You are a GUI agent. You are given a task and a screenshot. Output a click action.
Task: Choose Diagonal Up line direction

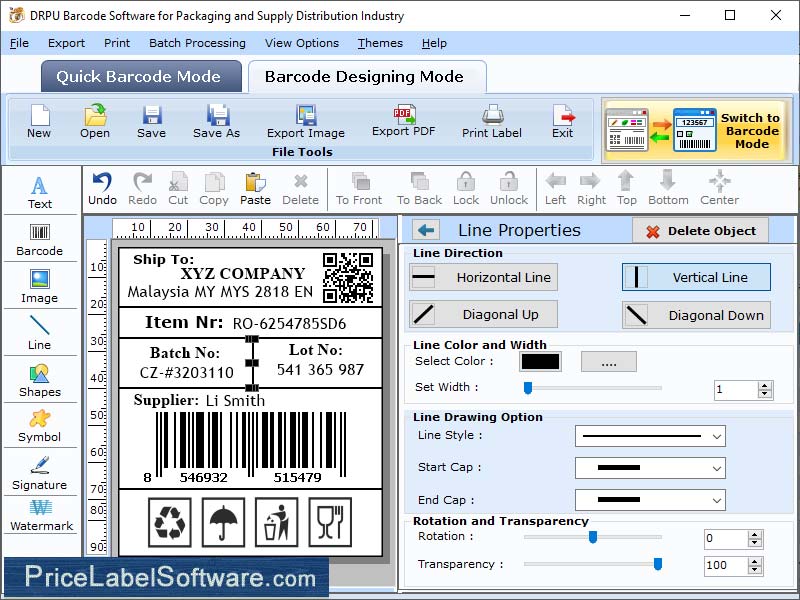[482, 315]
